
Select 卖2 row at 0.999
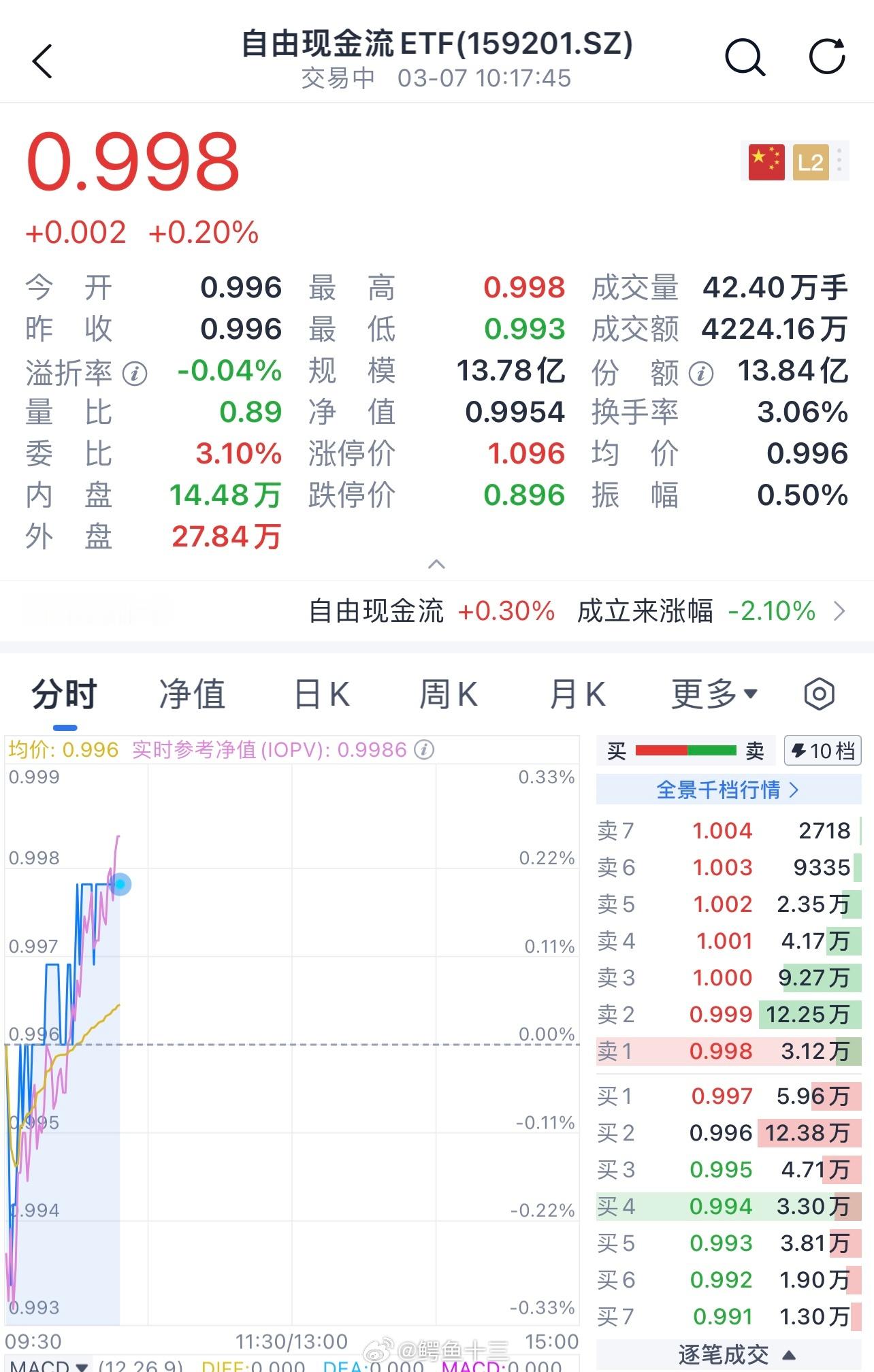click(x=728, y=1014)
